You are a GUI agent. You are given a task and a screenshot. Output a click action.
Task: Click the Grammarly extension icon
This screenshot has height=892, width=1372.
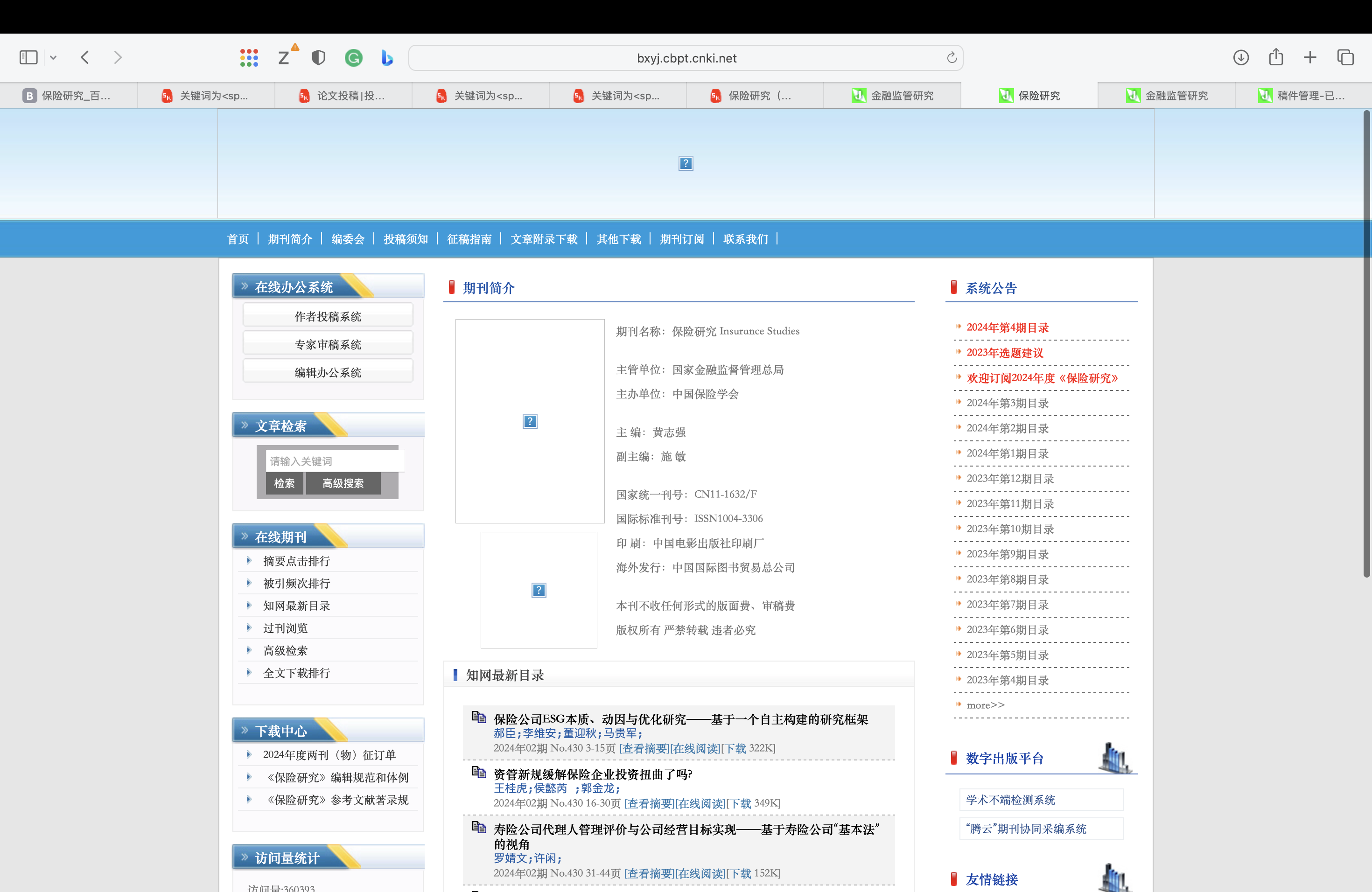[353, 58]
